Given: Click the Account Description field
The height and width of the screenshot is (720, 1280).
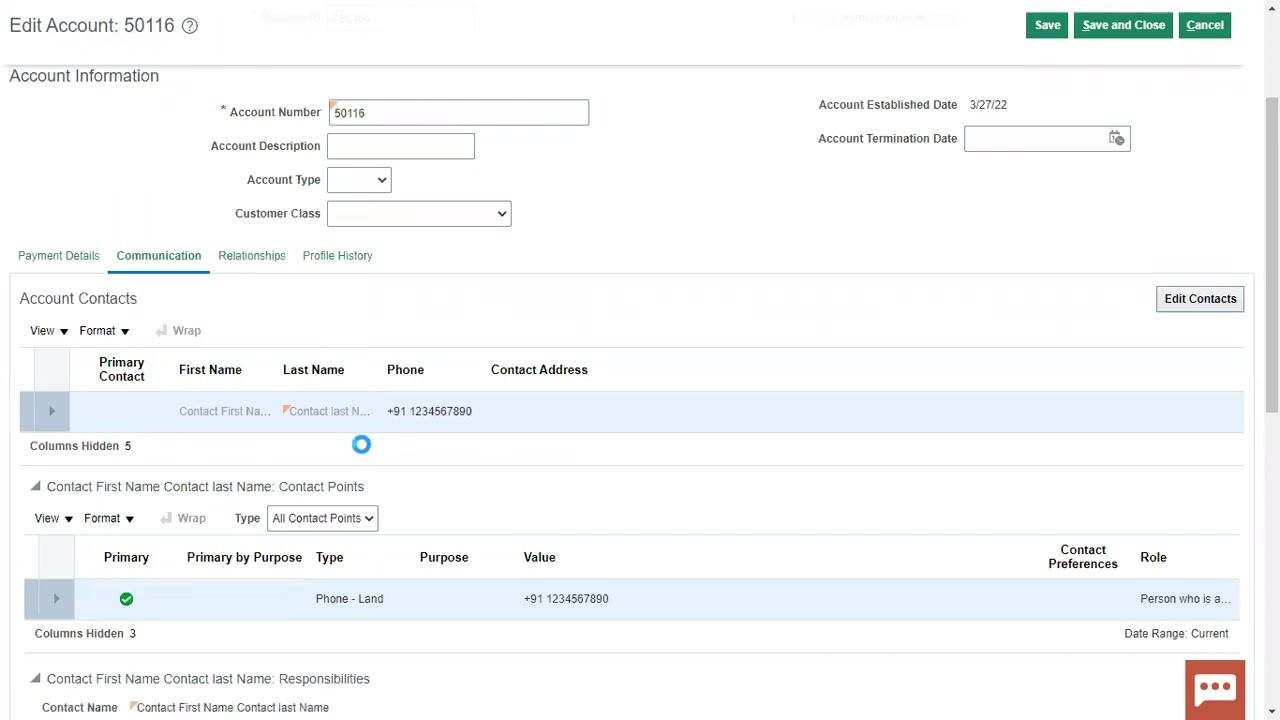Looking at the screenshot, I should tap(401, 147).
